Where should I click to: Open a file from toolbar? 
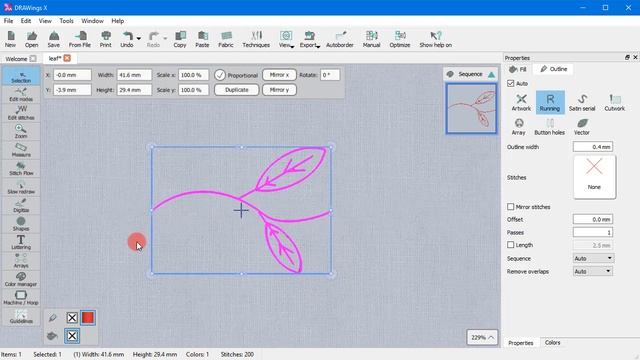pyautogui.click(x=31, y=39)
